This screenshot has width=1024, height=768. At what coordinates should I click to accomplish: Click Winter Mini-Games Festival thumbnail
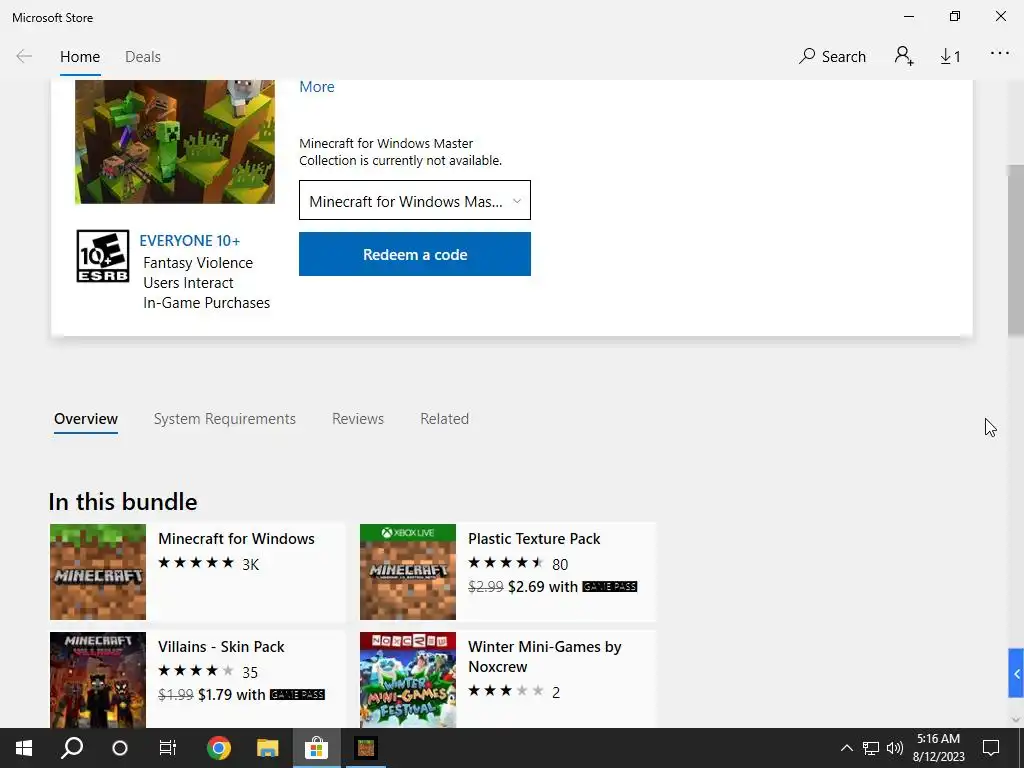click(x=408, y=680)
